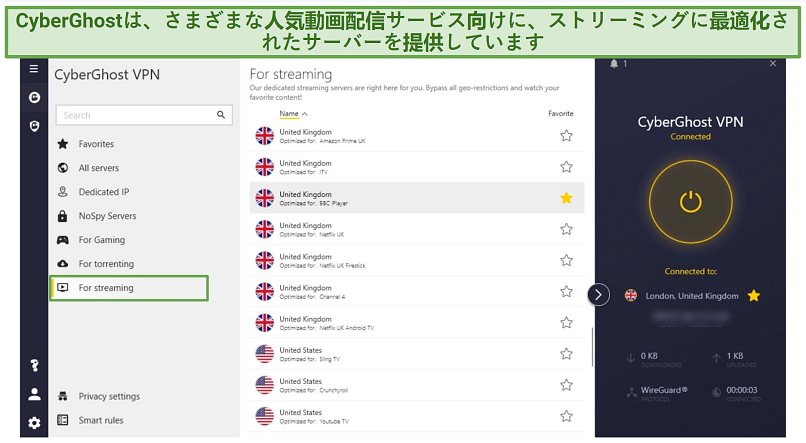This screenshot has width=806, height=443.
Task: Favorite the Crunchyroll server
Action: click(566, 385)
